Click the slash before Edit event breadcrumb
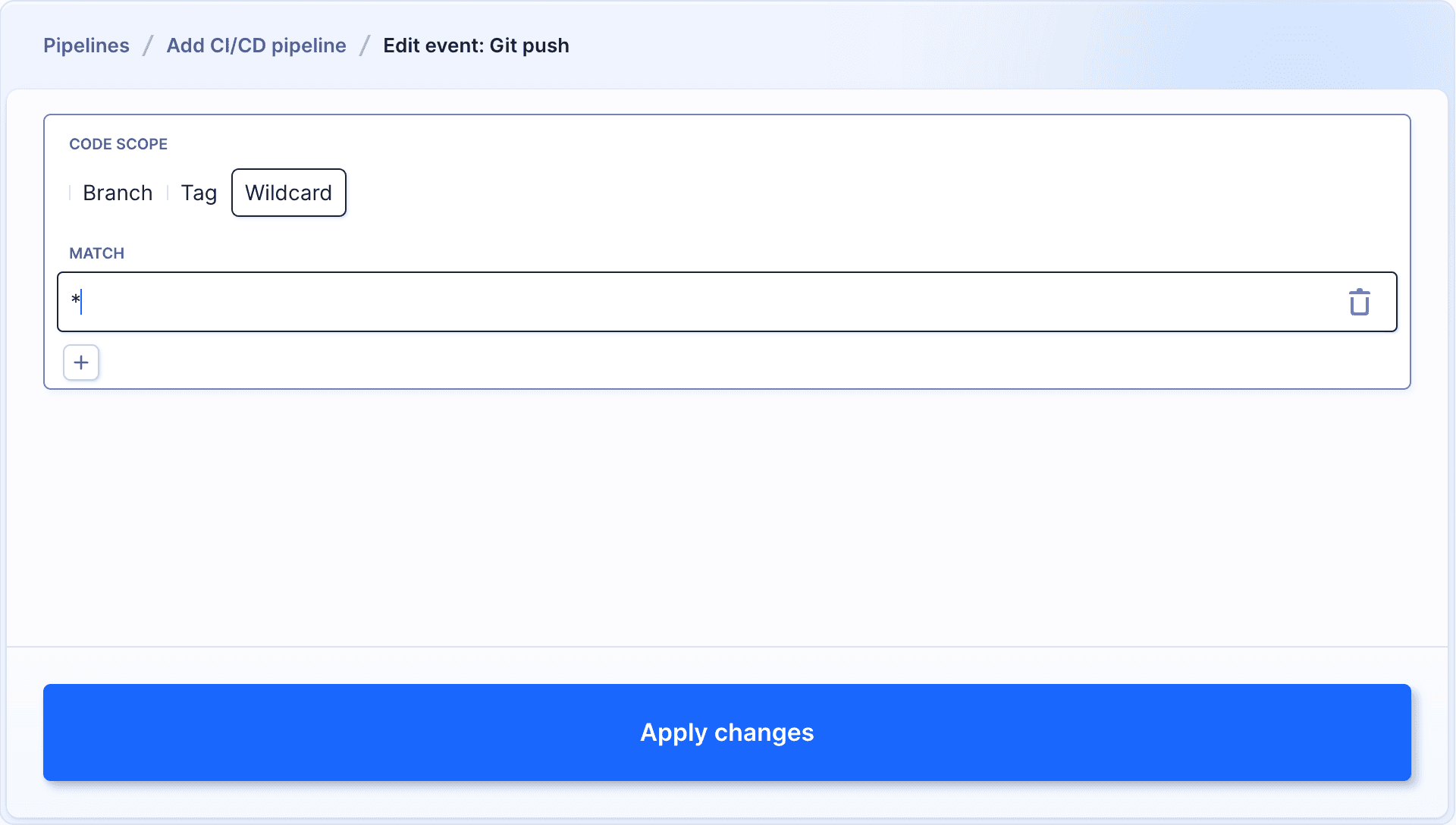The width and height of the screenshot is (1456, 825). 365,45
